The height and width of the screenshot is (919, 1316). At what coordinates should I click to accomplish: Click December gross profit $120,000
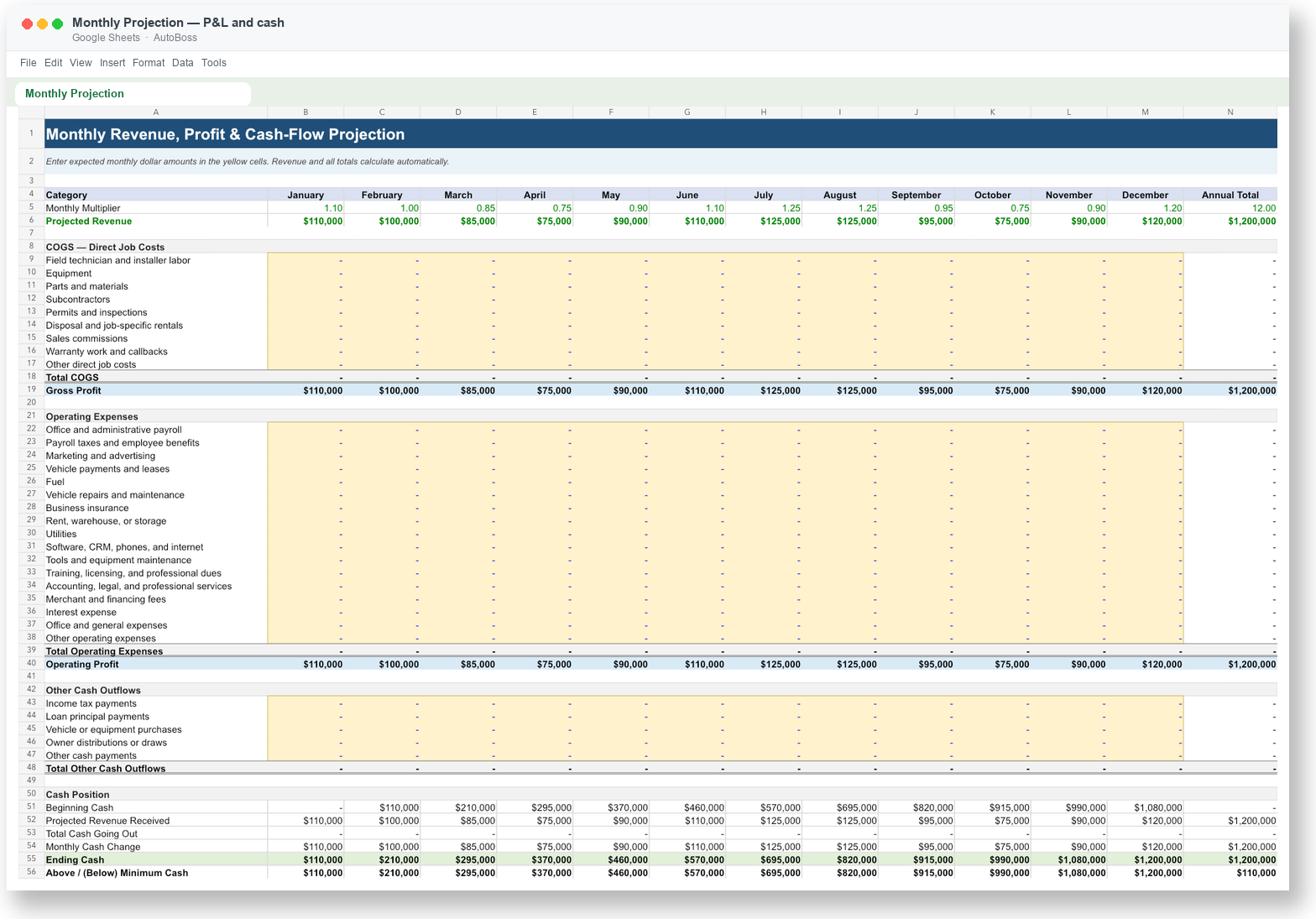pos(1145,390)
